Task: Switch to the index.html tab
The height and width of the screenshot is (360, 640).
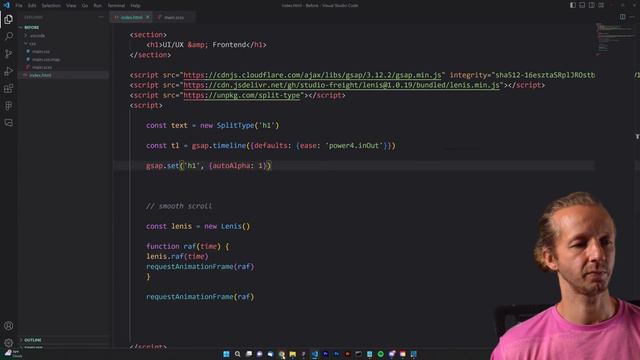Action: coord(131,17)
